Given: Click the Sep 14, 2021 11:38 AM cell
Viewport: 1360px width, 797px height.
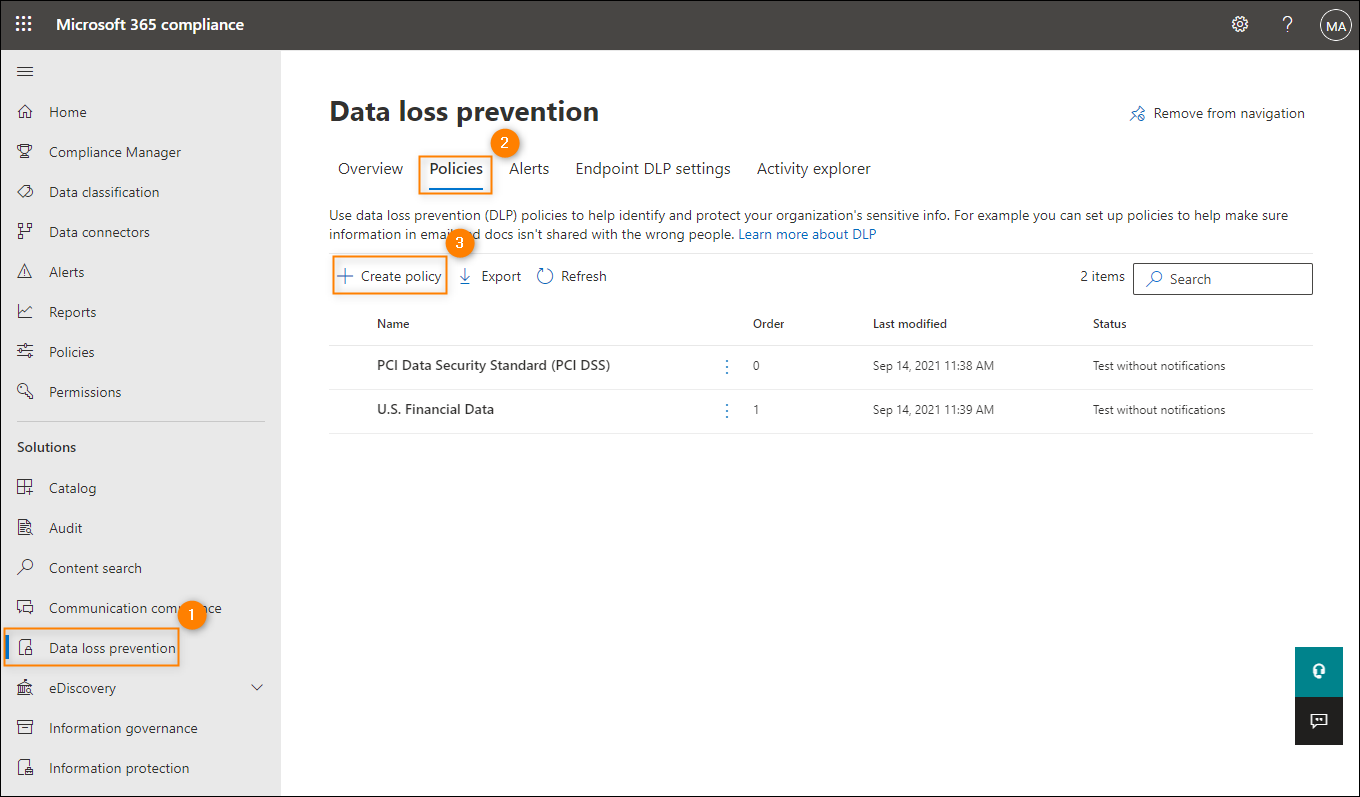Looking at the screenshot, I should click(x=933, y=366).
